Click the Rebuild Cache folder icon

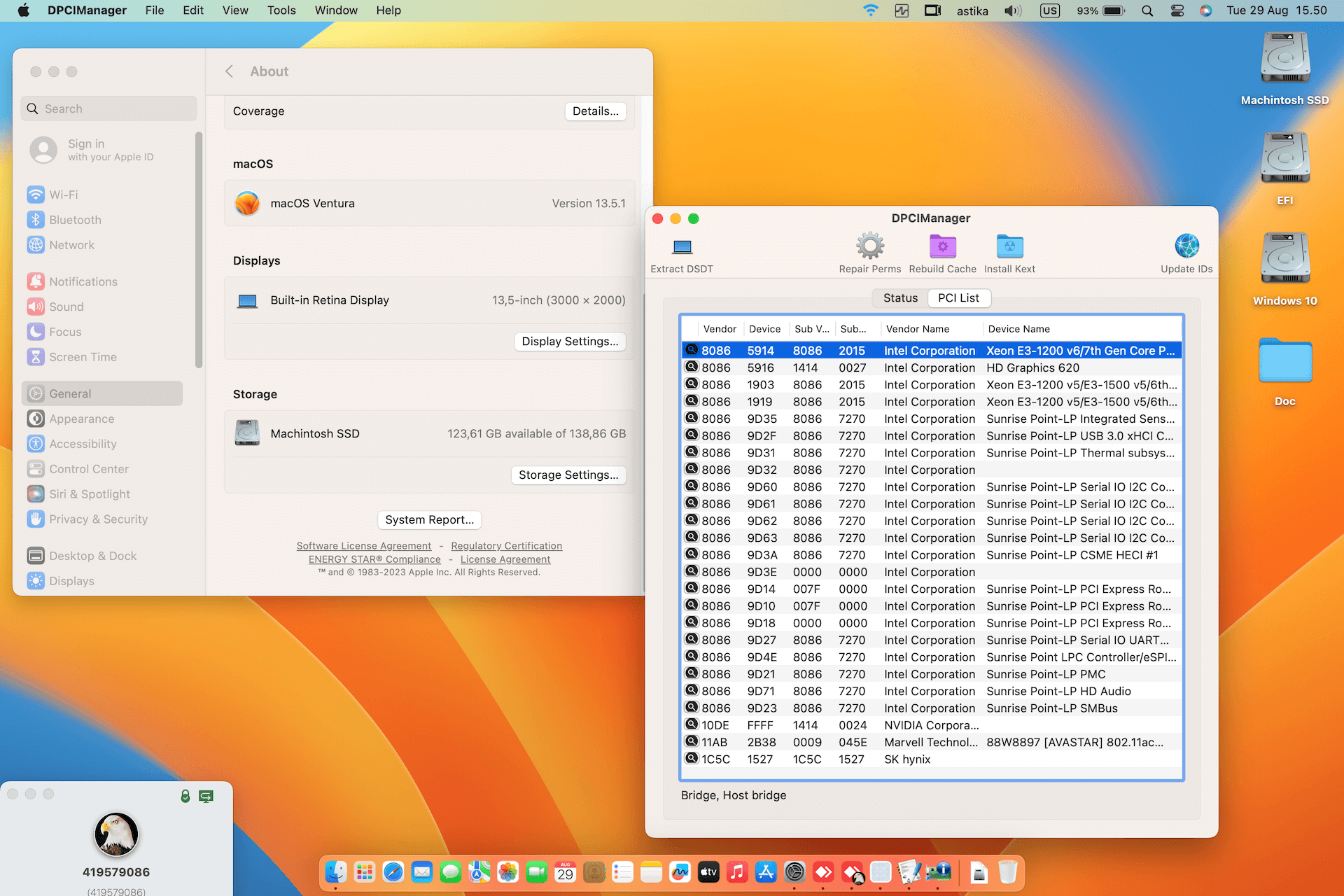[942, 246]
